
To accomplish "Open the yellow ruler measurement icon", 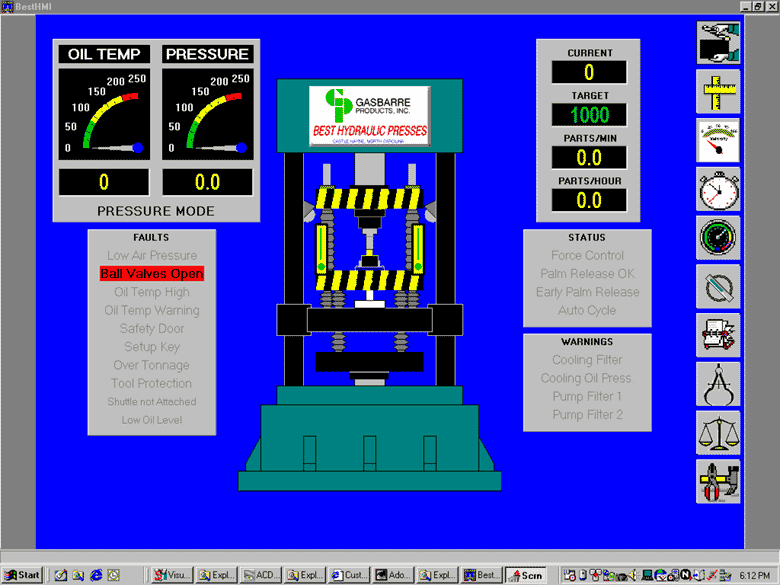I will [x=718, y=92].
